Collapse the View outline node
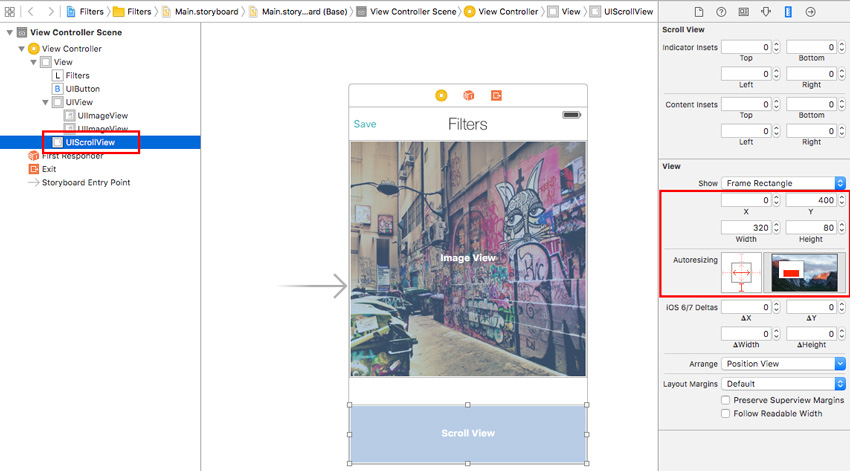The image size is (850, 471). [33, 62]
